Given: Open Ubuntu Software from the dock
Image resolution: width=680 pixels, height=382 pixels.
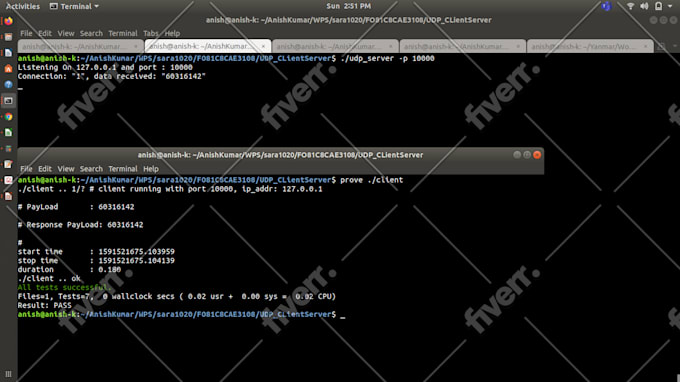Looking at the screenshot, I should [x=8, y=69].
